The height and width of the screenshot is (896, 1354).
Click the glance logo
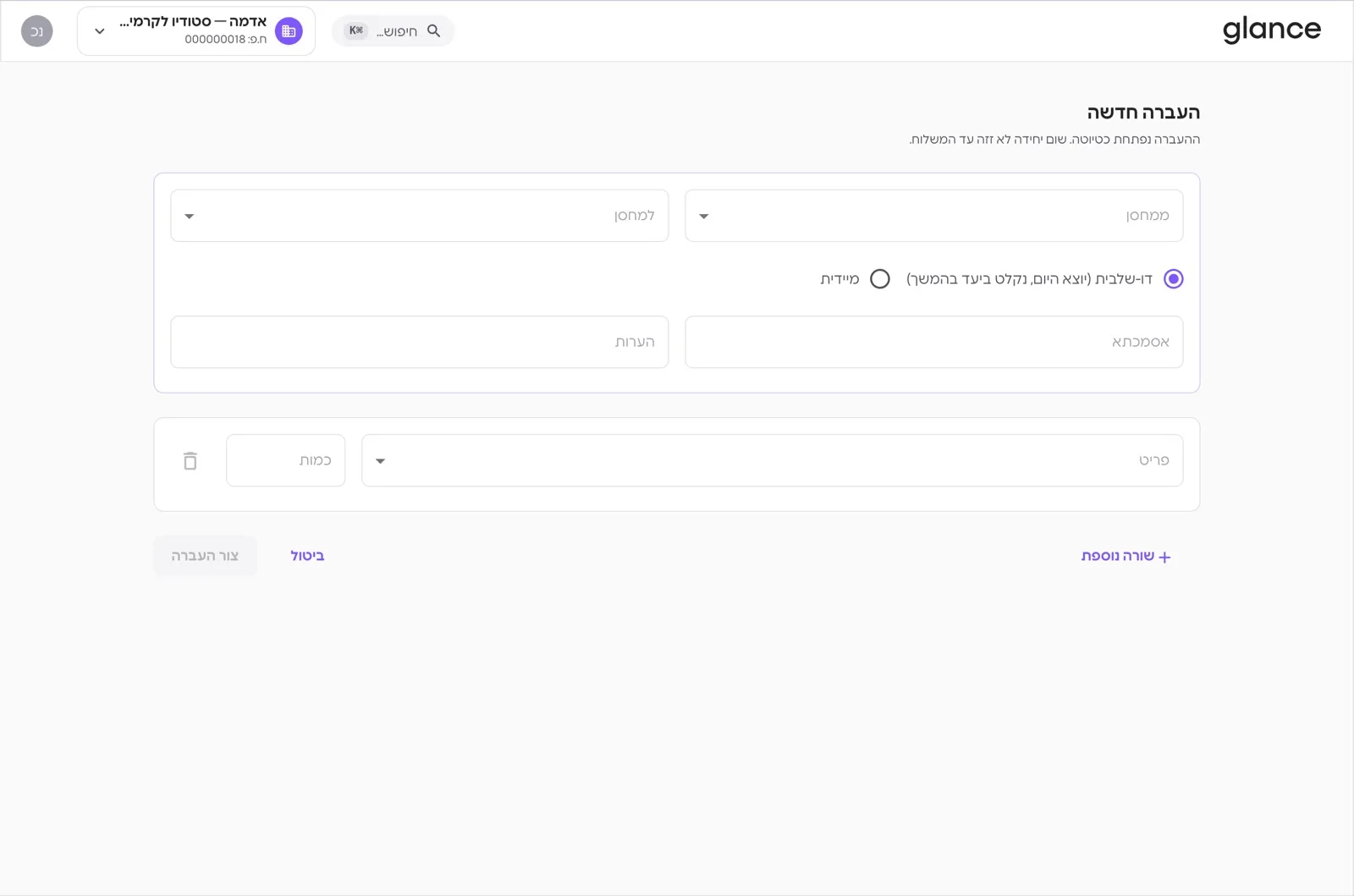tap(1271, 30)
